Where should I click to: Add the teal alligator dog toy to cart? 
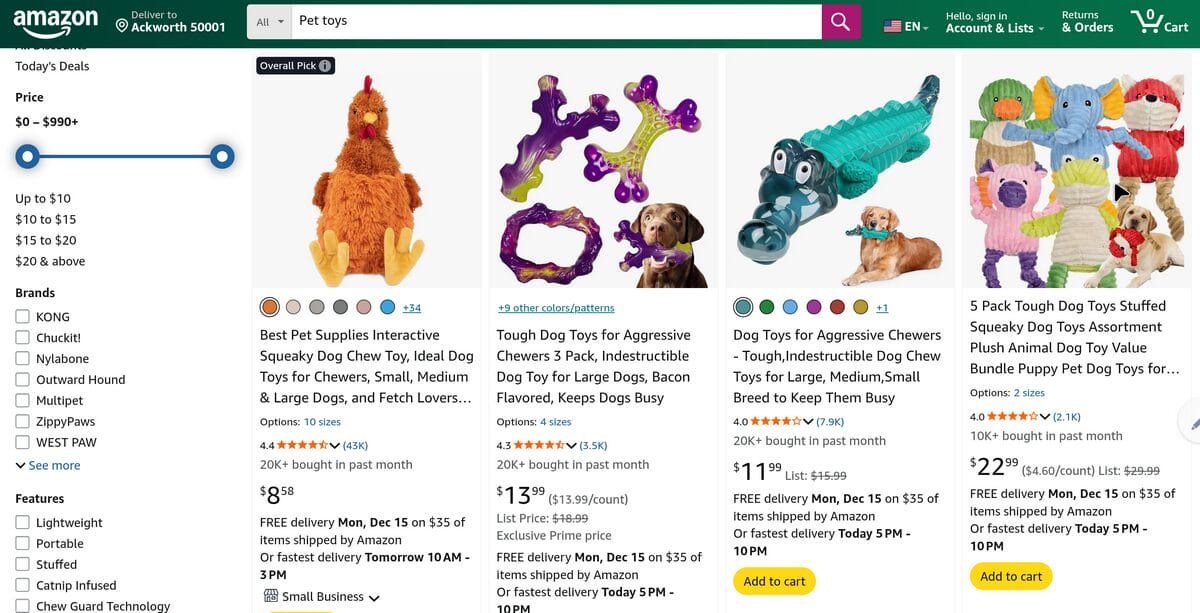tap(775, 580)
